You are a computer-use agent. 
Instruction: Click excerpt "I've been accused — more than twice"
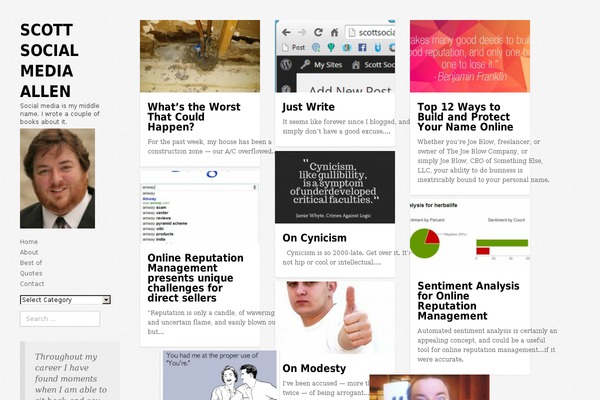[326, 388]
